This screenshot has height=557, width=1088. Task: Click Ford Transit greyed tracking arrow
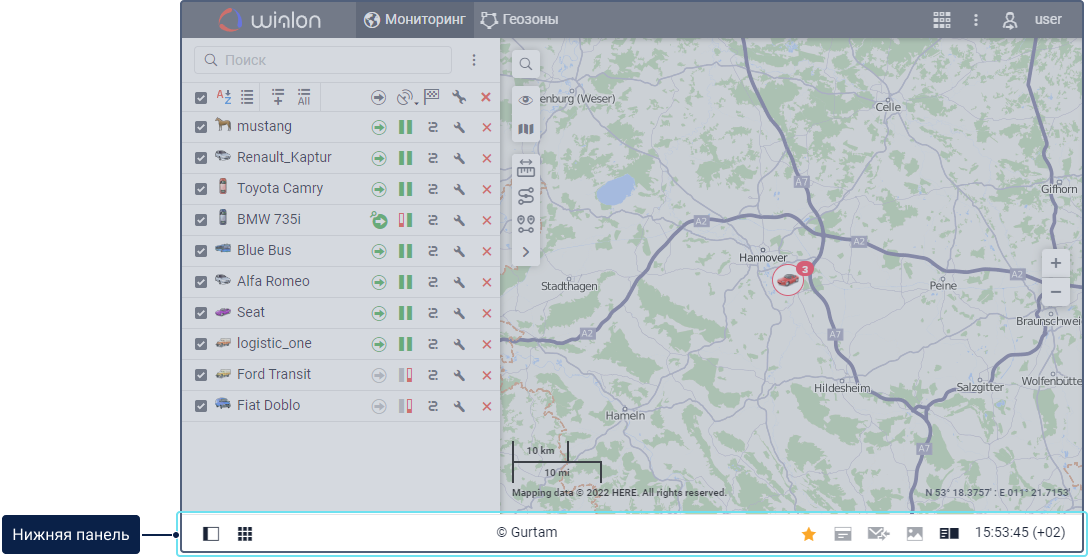pos(378,375)
